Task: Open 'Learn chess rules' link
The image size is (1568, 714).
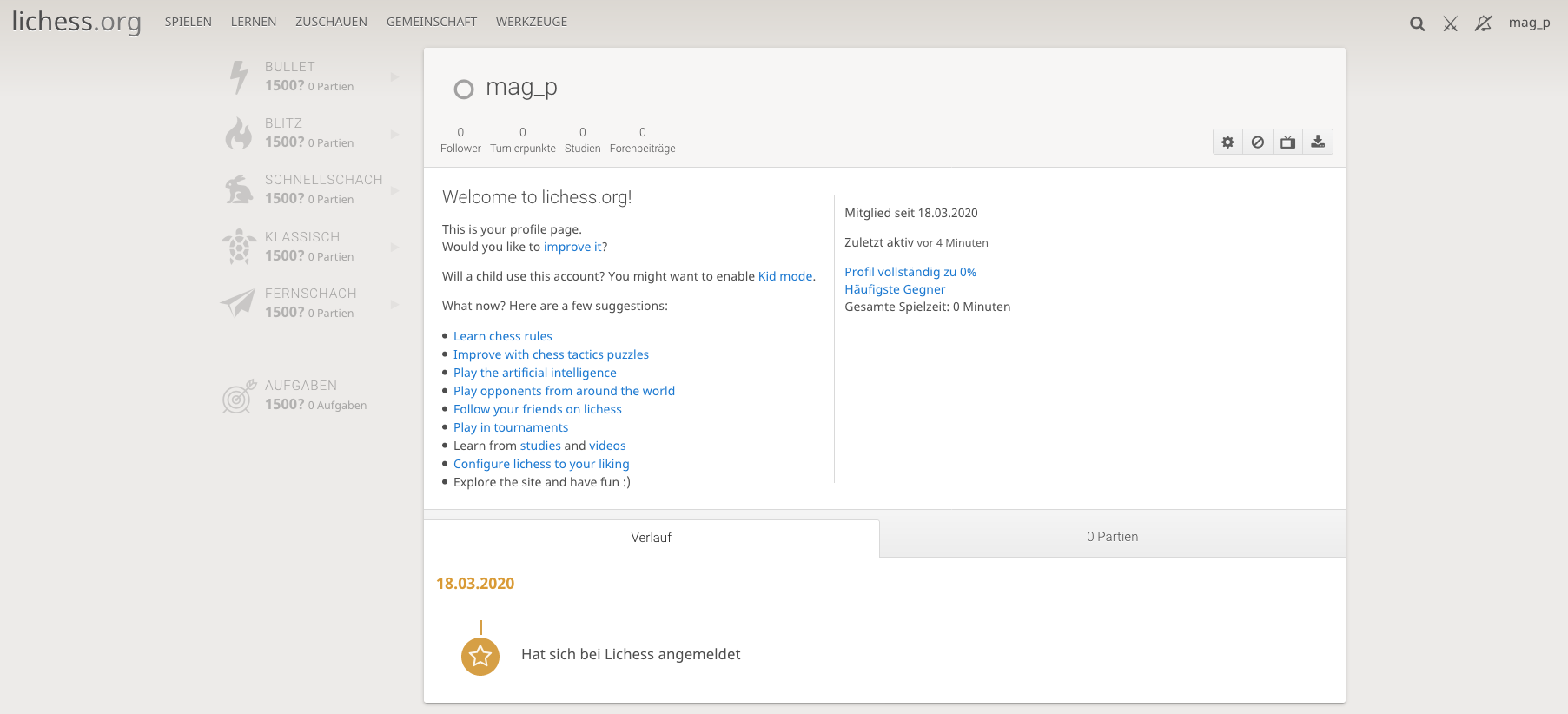Action: point(503,336)
